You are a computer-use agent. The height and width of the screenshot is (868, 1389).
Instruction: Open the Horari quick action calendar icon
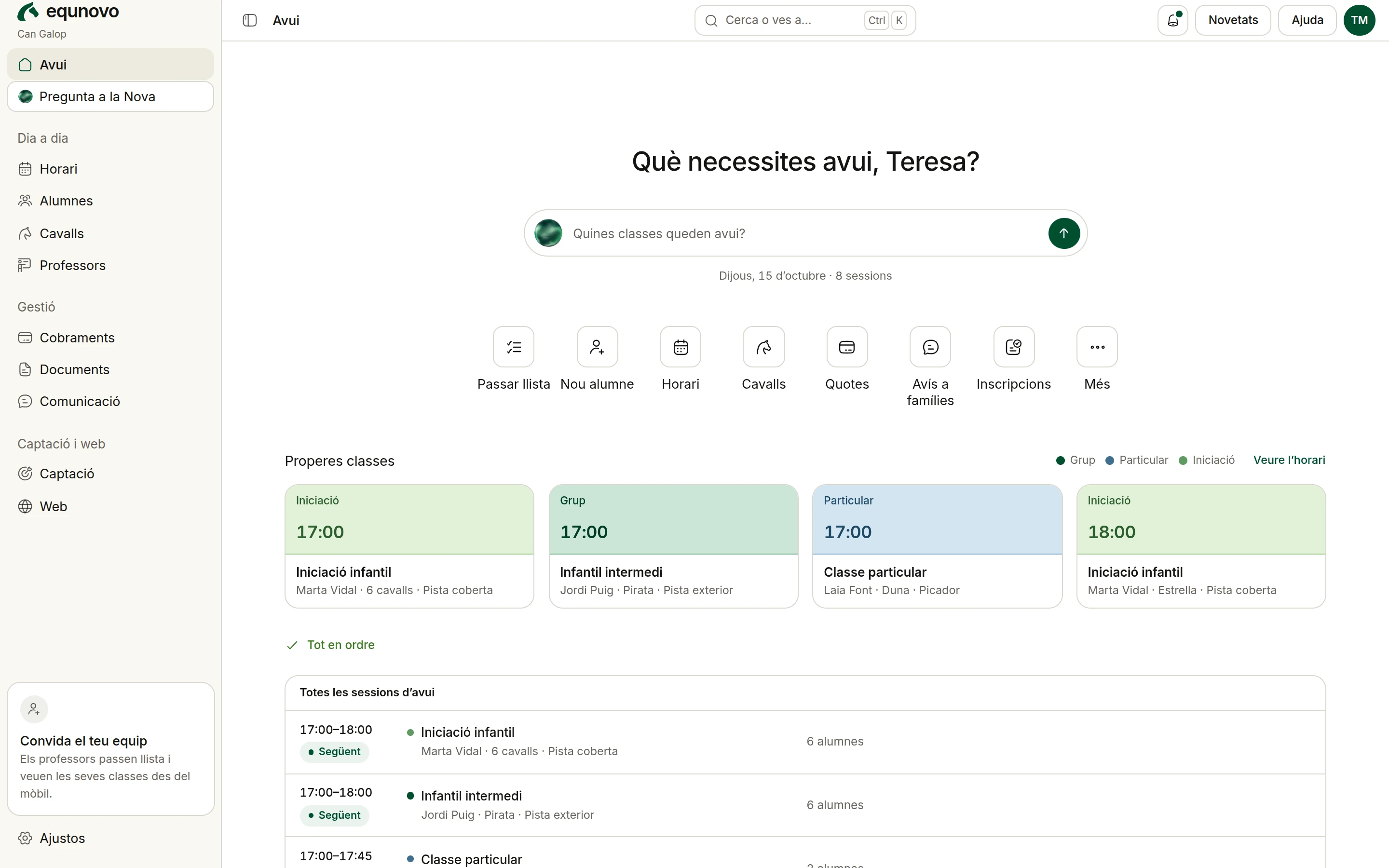[x=681, y=347]
